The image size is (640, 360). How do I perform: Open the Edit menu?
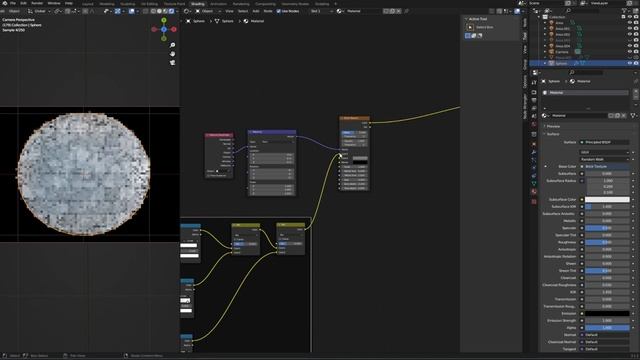click(x=24, y=3)
